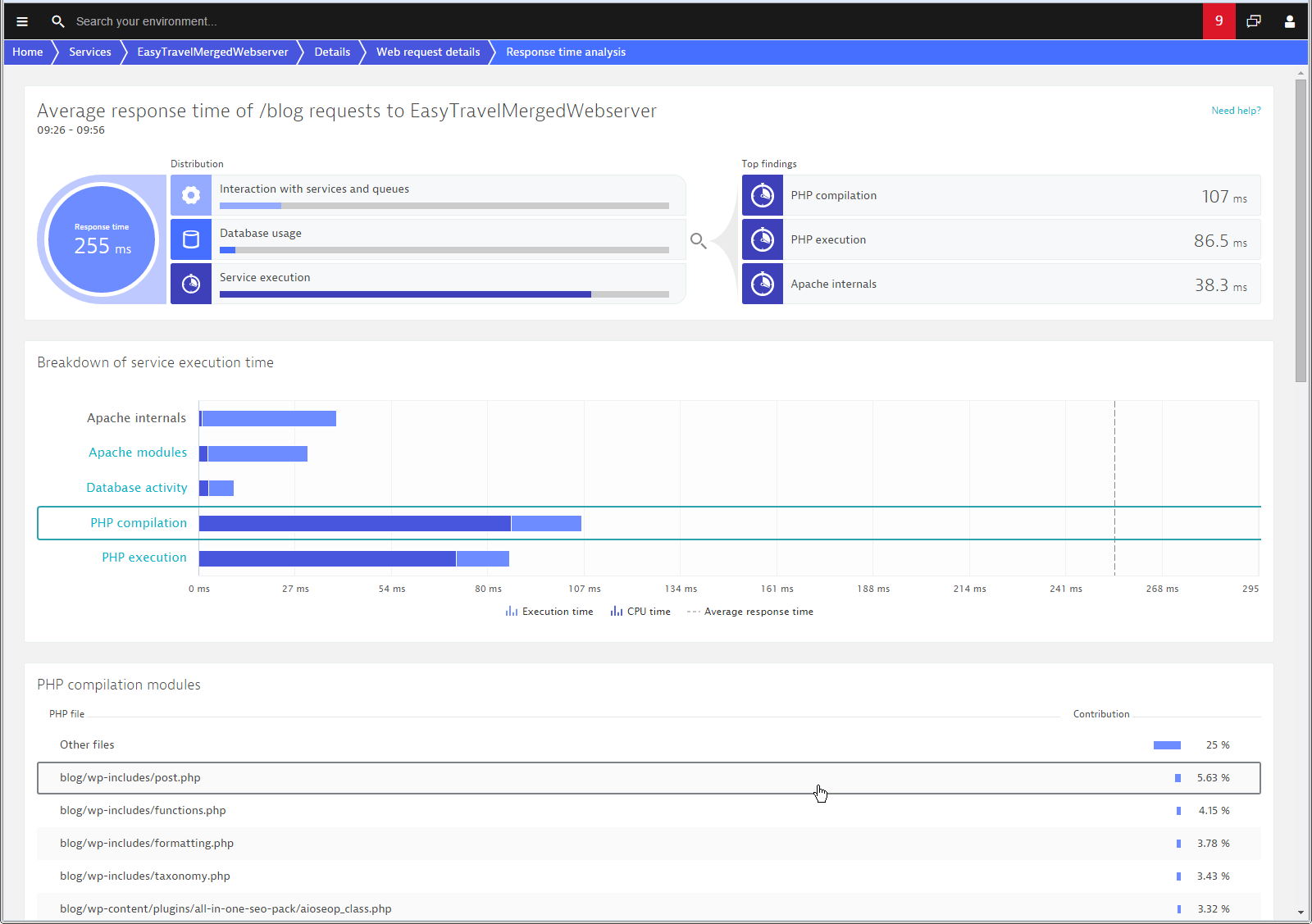Select Service execution distribution row
Viewport: 1312px width, 924px height.
428,284
